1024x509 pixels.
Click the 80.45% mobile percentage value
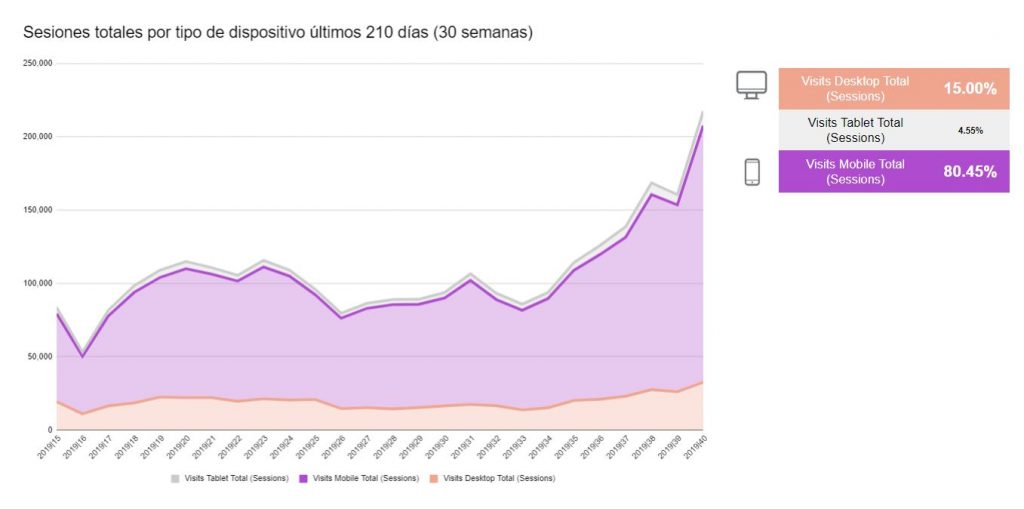click(x=970, y=172)
